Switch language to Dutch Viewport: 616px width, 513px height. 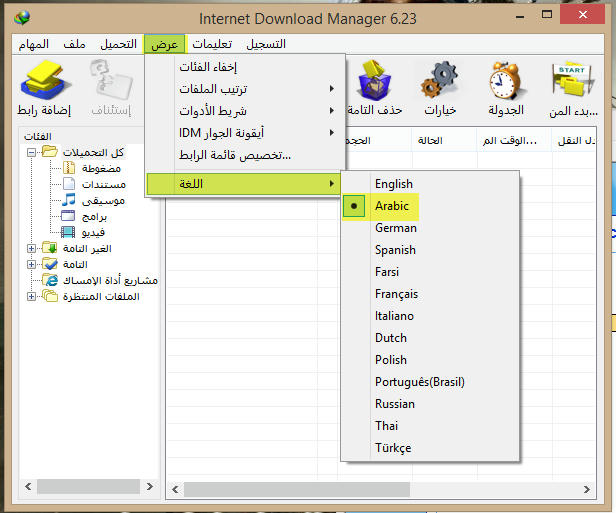[x=390, y=338]
